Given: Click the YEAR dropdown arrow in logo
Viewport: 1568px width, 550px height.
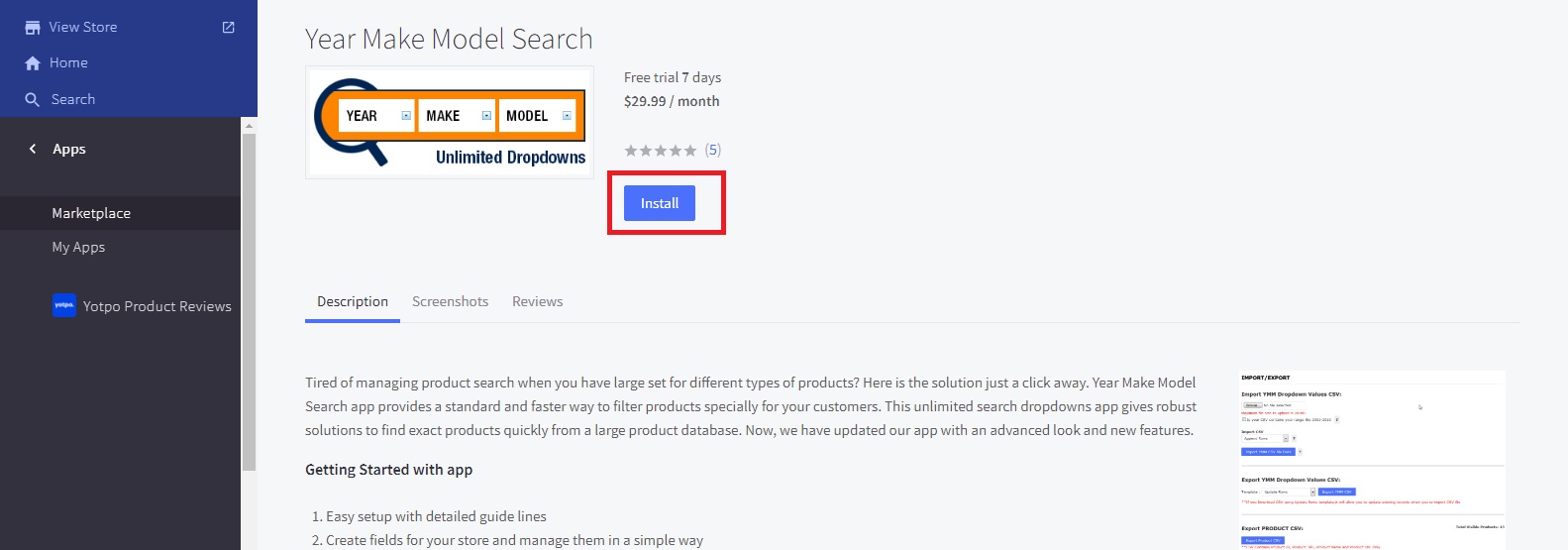Looking at the screenshot, I should (x=406, y=116).
